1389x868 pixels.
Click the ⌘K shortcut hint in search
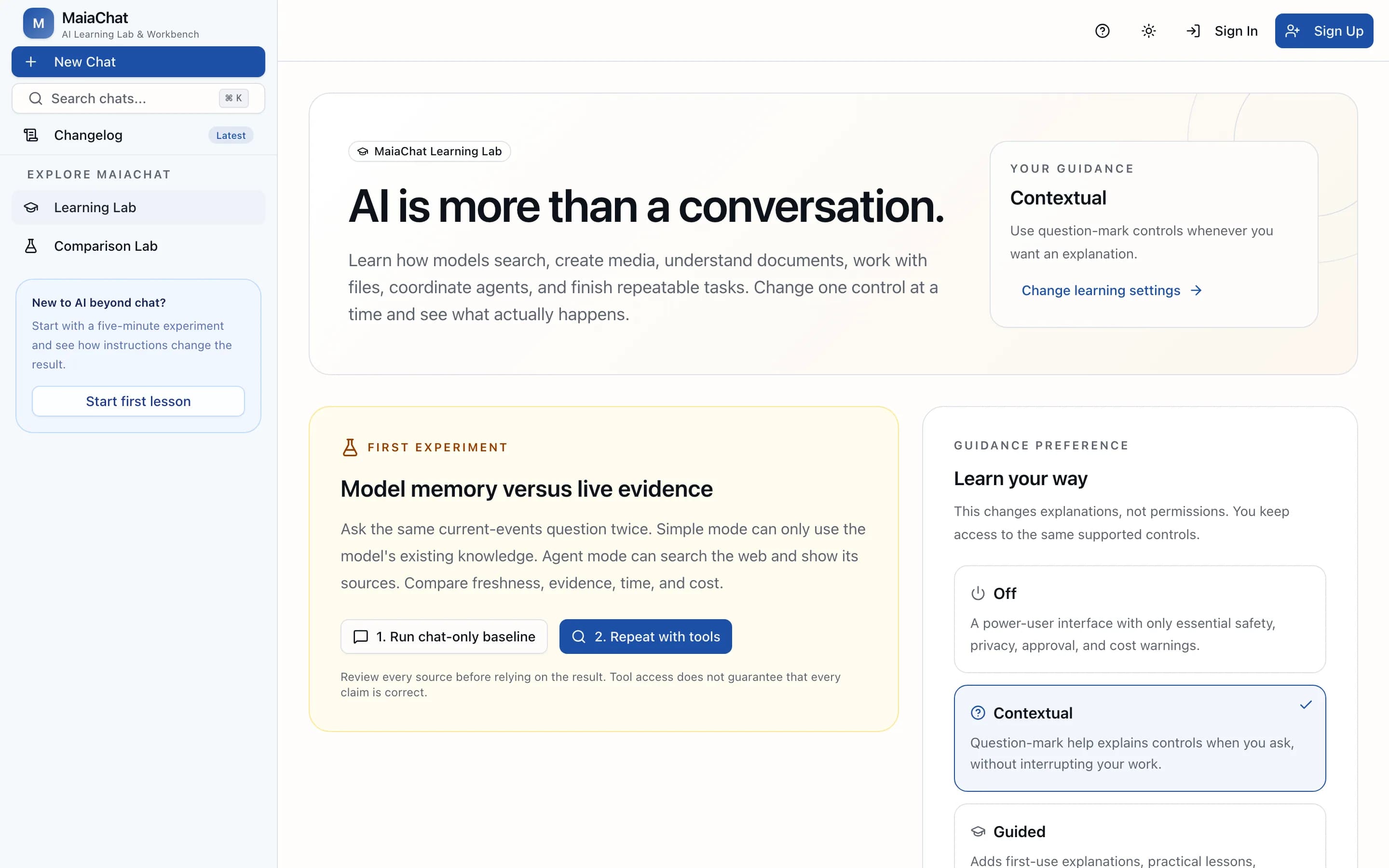[233, 98]
